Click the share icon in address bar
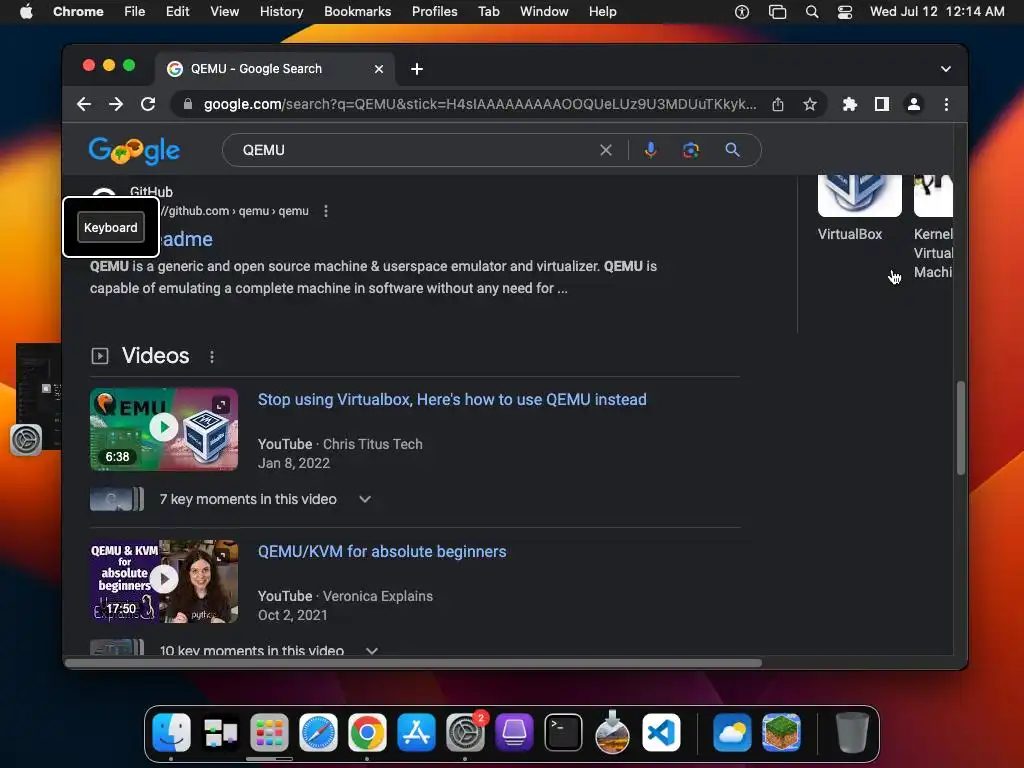Screen dimensions: 1024x768 click(x=778, y=104)
